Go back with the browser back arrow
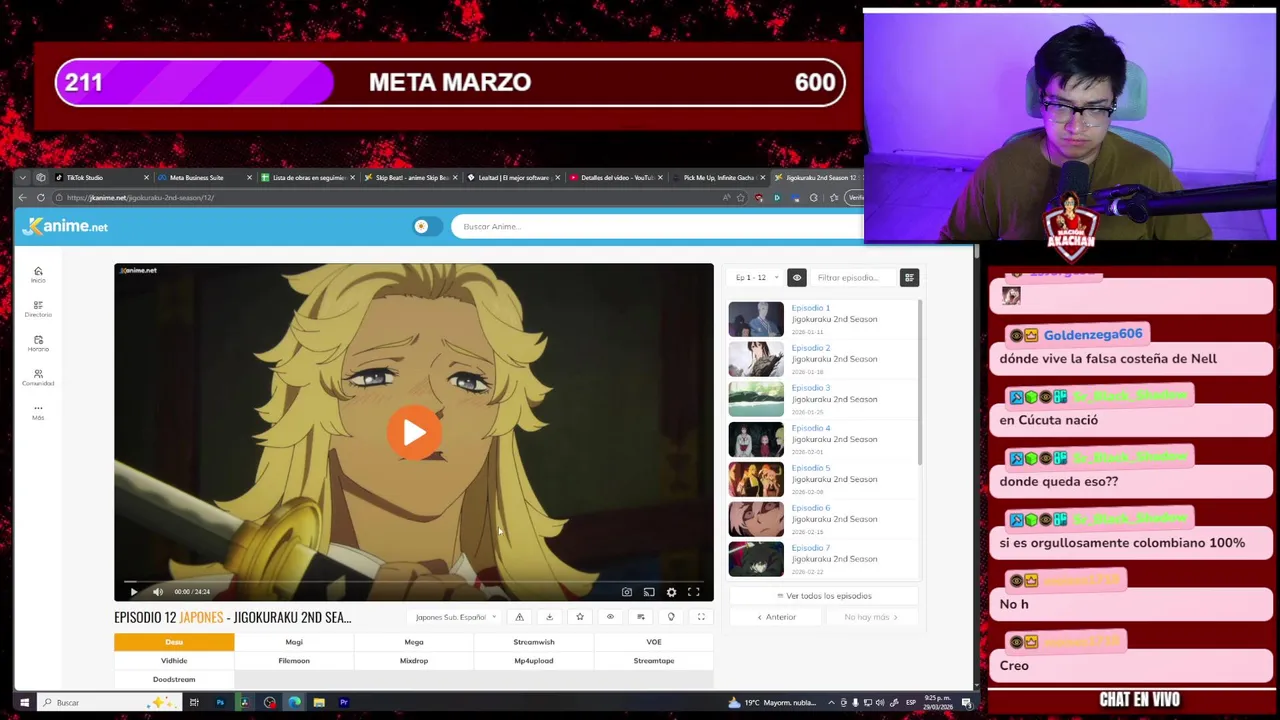 pyautogui.click(x=23, y=198)
